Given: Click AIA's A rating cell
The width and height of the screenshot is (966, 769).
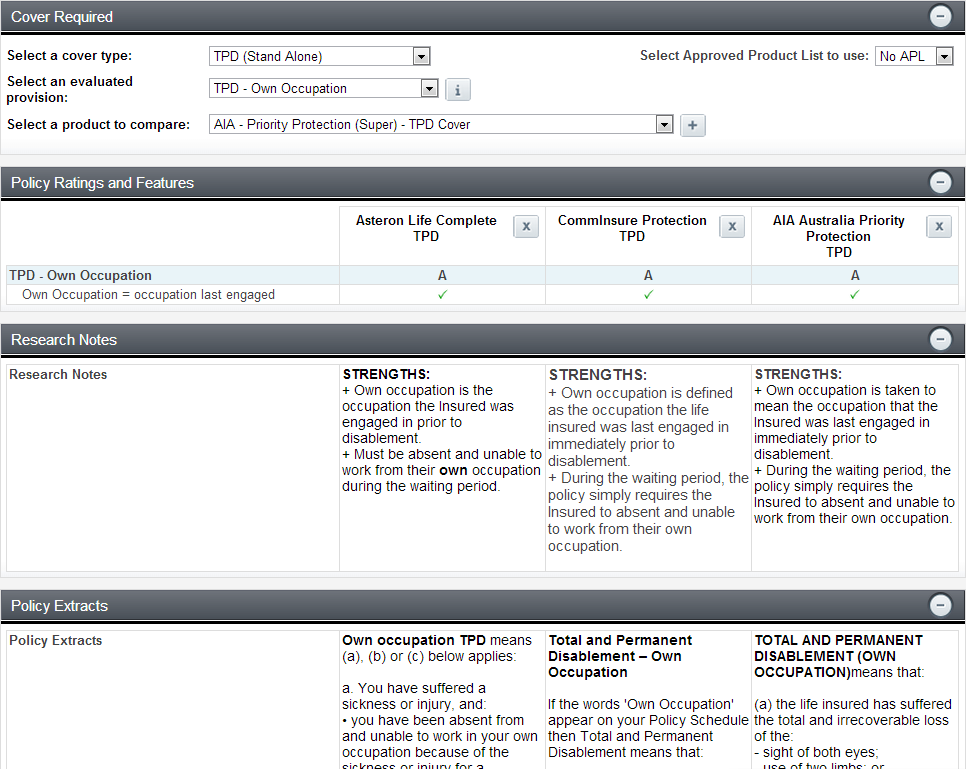Looking at the screenshot, I should pyautogui.click(x=854, y=275).
